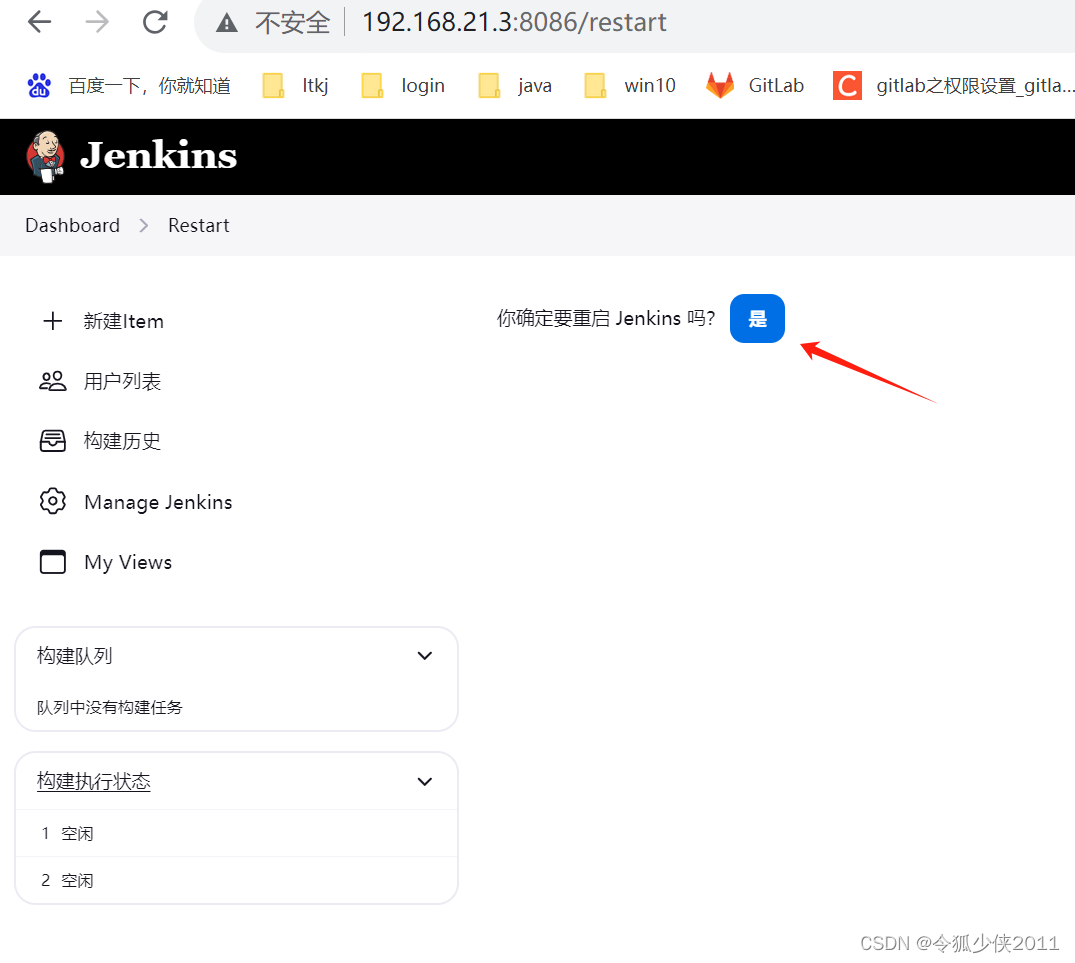This screenshot has width=1075, height=963.
Task: Click the Jenkins title text in header
Action: (x=158, y=156)
